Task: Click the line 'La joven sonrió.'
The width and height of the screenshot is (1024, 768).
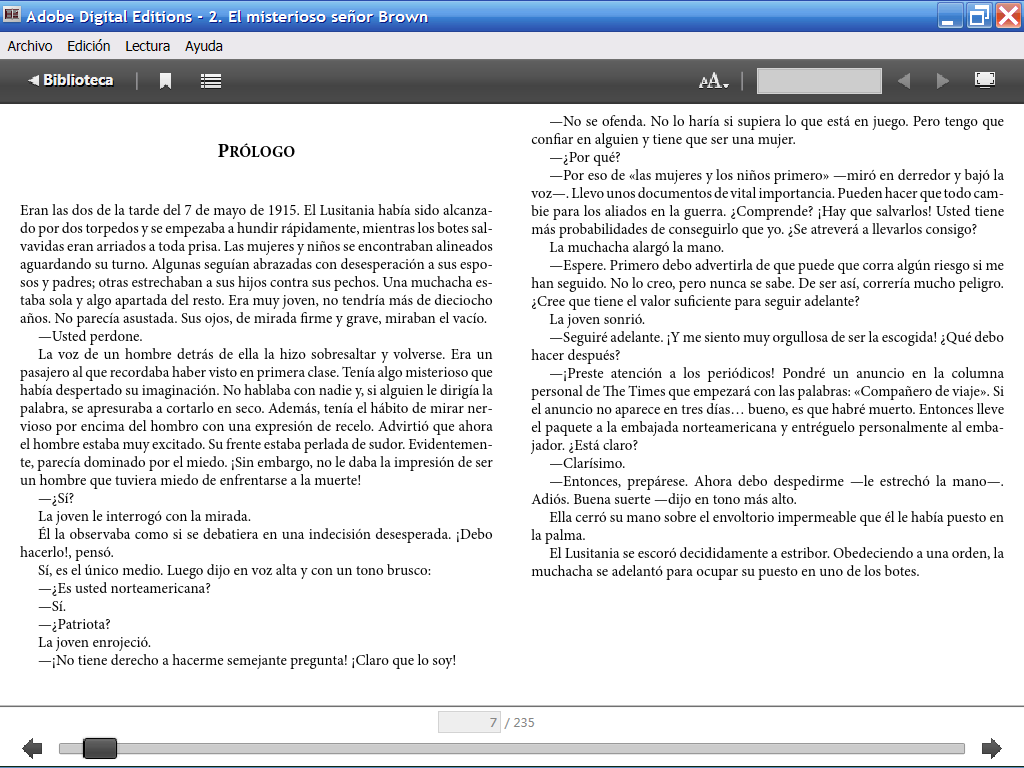Action: [x=597, y=319]
